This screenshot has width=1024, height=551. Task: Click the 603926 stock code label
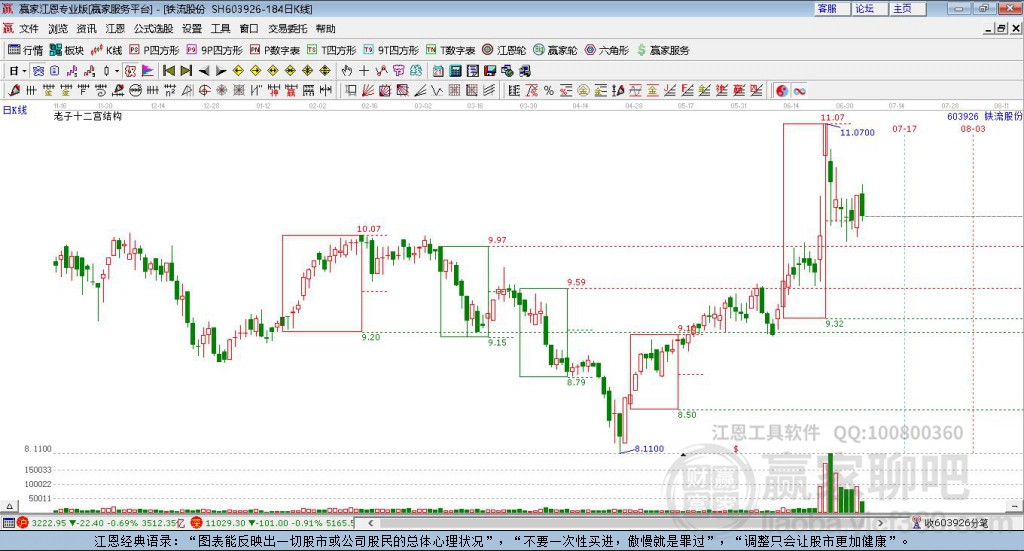coord(963,116)
